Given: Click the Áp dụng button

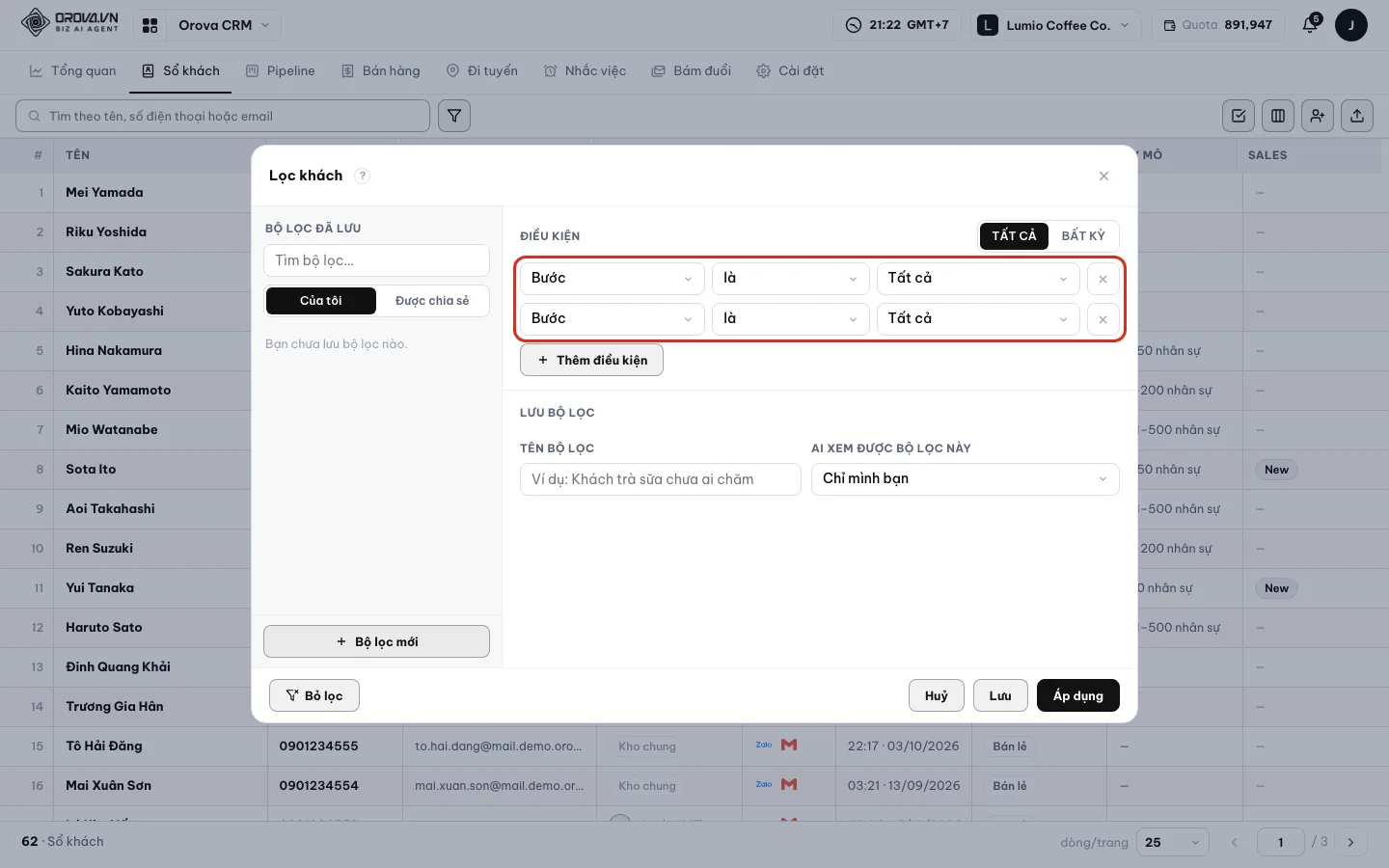Looking at the screenshot, I should [1078, 695].
